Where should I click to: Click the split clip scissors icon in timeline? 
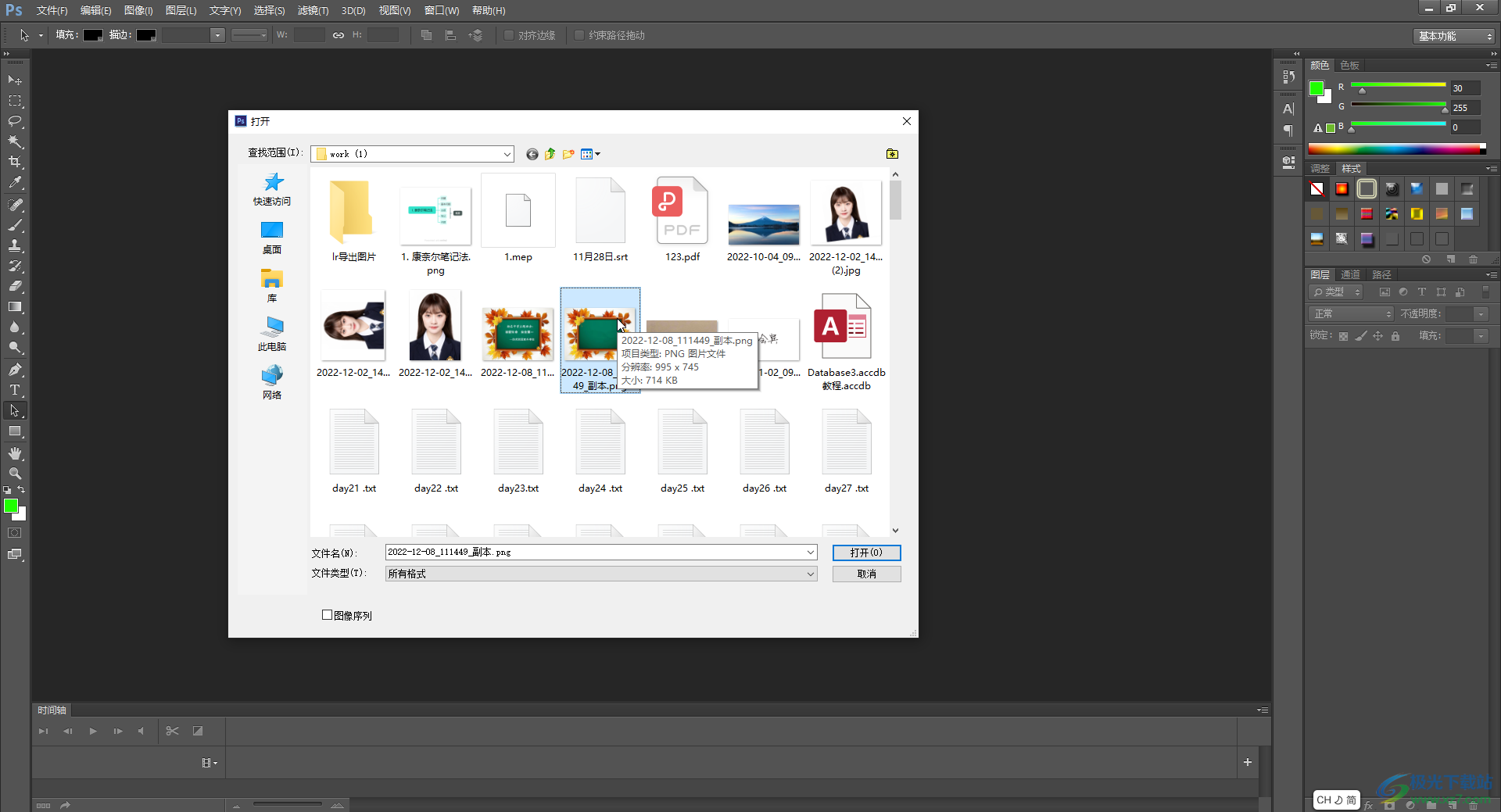coord(173,731)
